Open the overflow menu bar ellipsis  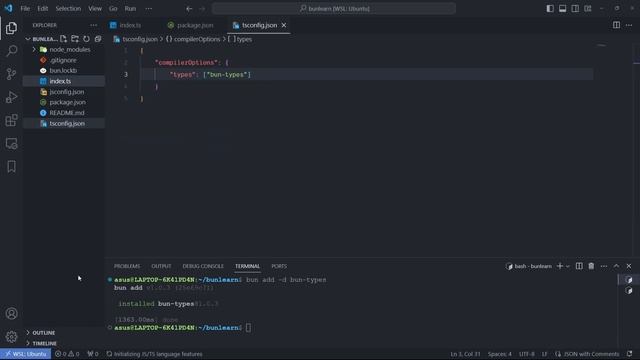point(149,9)
